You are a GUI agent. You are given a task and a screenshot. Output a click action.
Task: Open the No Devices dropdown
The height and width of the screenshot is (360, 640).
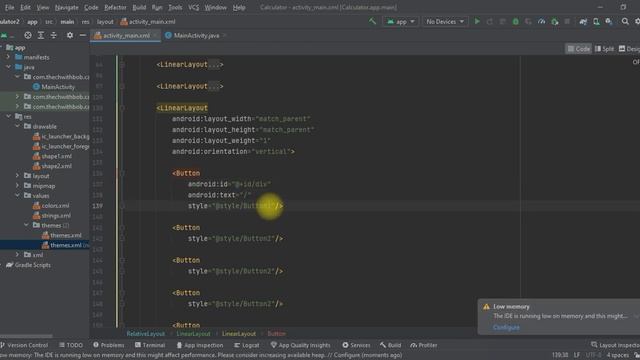pyautogui.click(x=444, y=21)
